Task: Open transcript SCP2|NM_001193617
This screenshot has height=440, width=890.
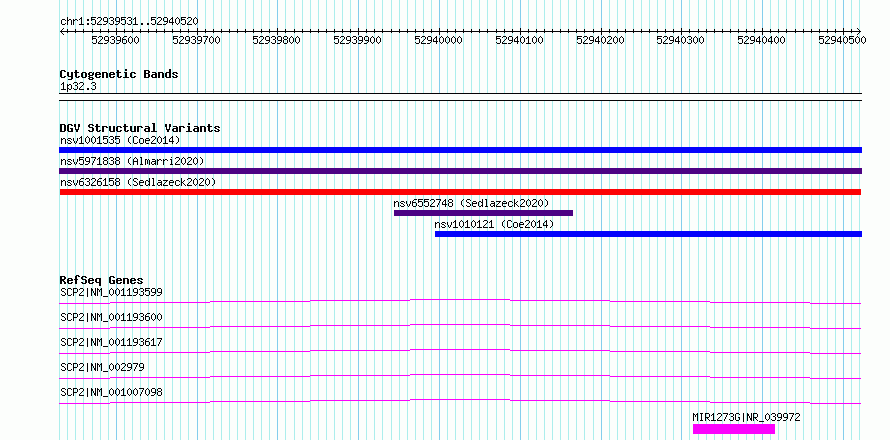Action: pos(111,342)
